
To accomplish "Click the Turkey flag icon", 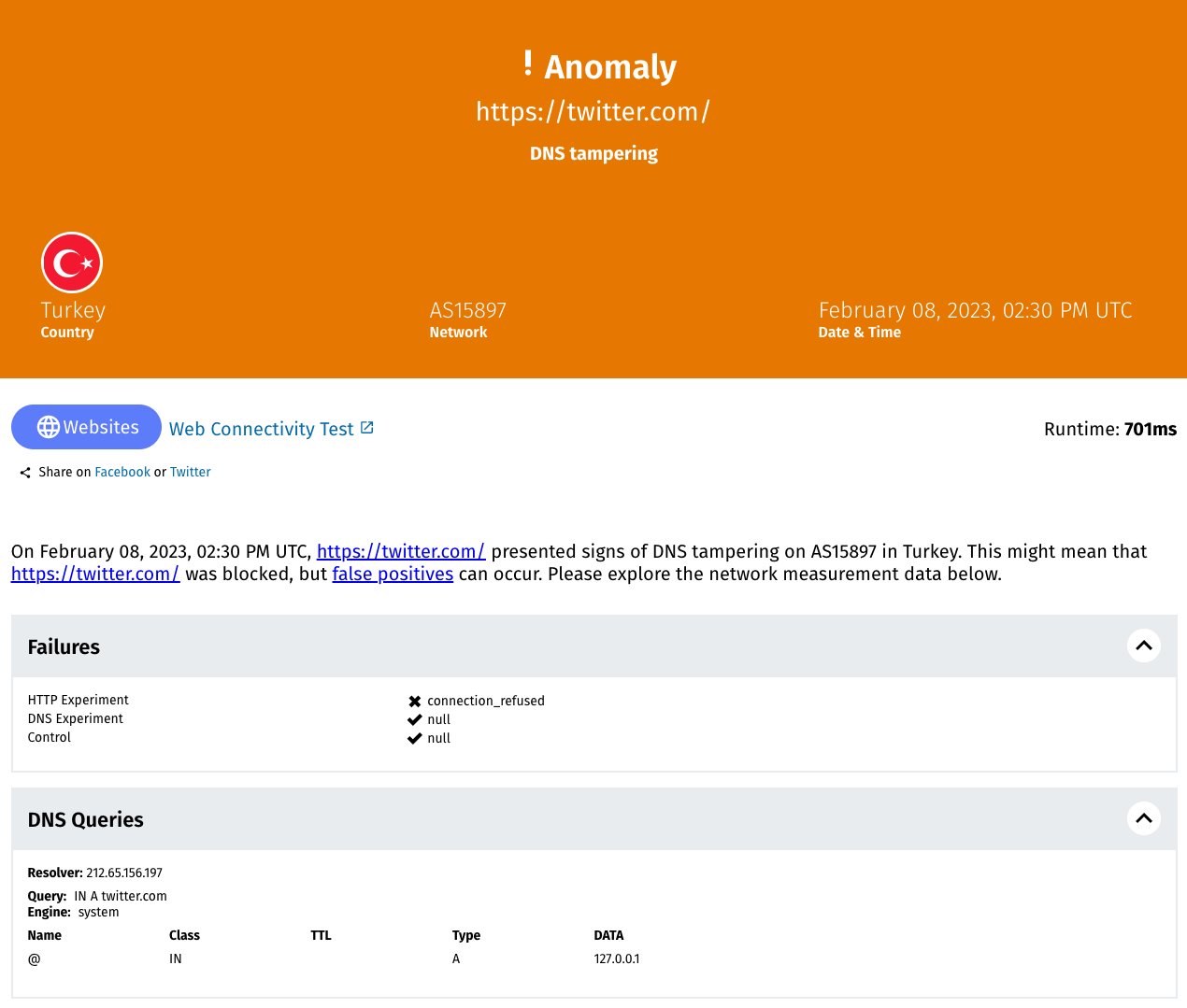I will click(x=72, y=263).
